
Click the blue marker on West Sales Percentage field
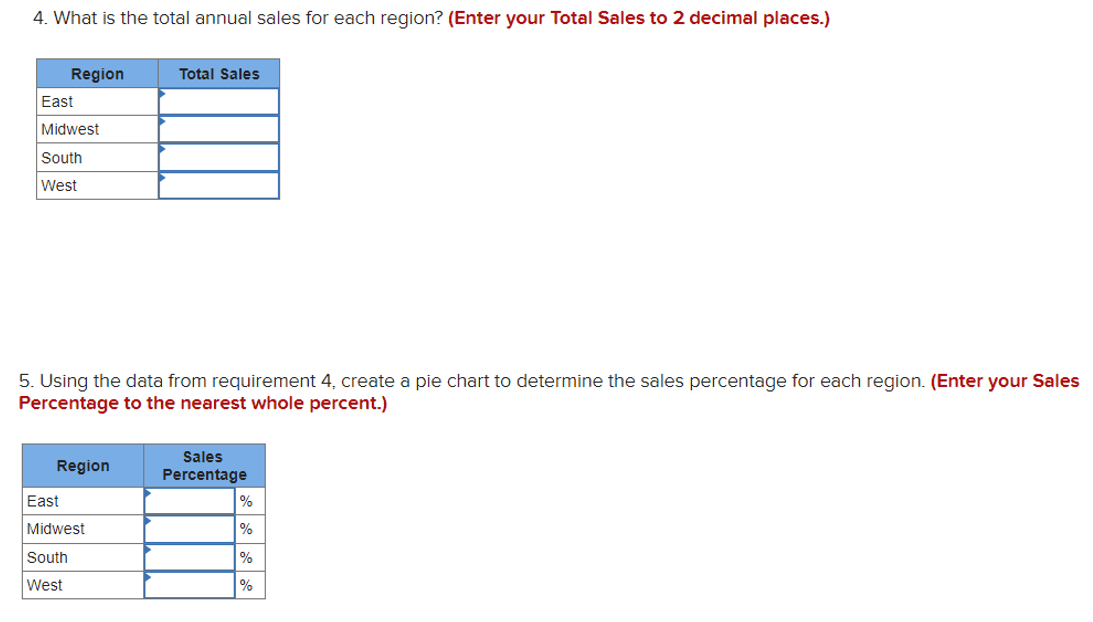tap(148, 579)
